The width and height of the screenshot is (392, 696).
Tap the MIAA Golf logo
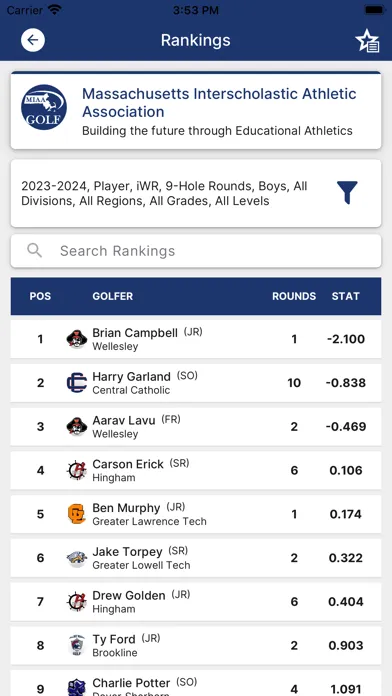coord(44,107)
